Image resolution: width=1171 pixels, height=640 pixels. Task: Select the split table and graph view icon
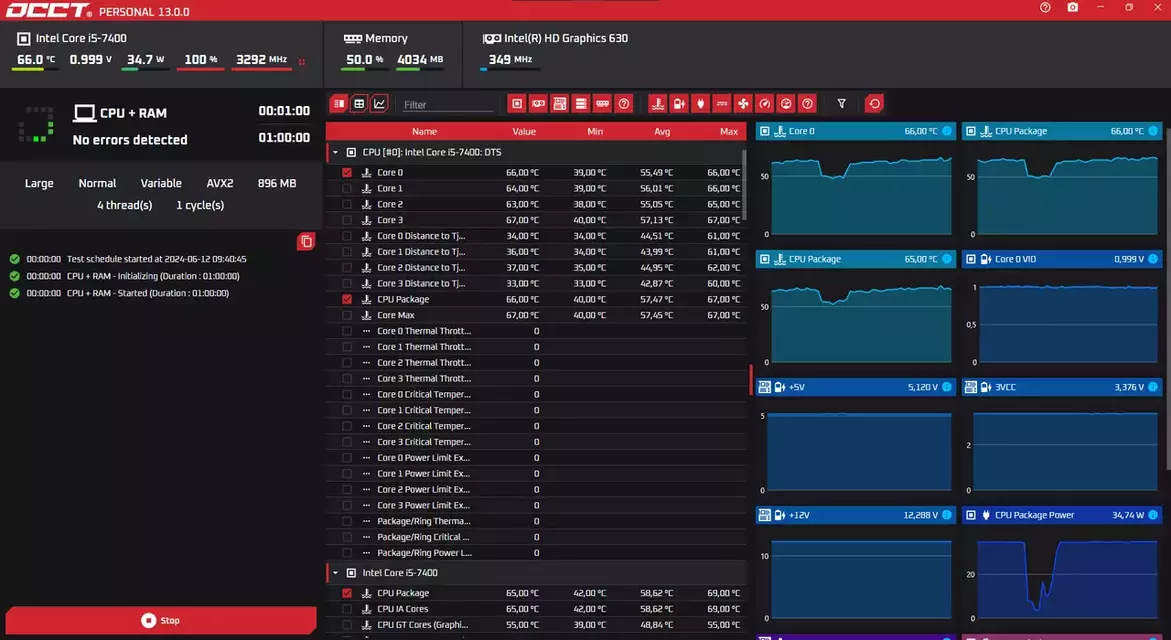pyautogui.click(x=339, y=104)
